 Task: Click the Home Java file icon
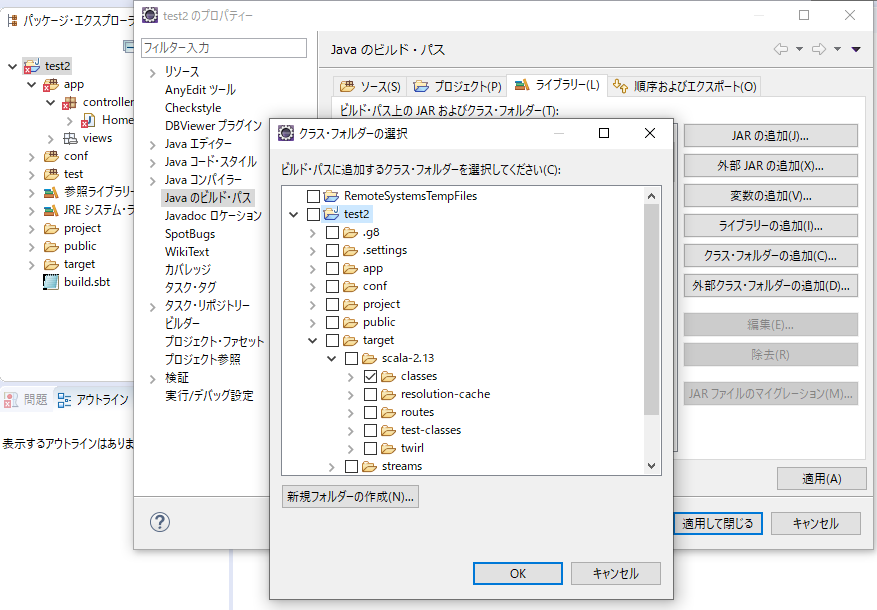88,120
